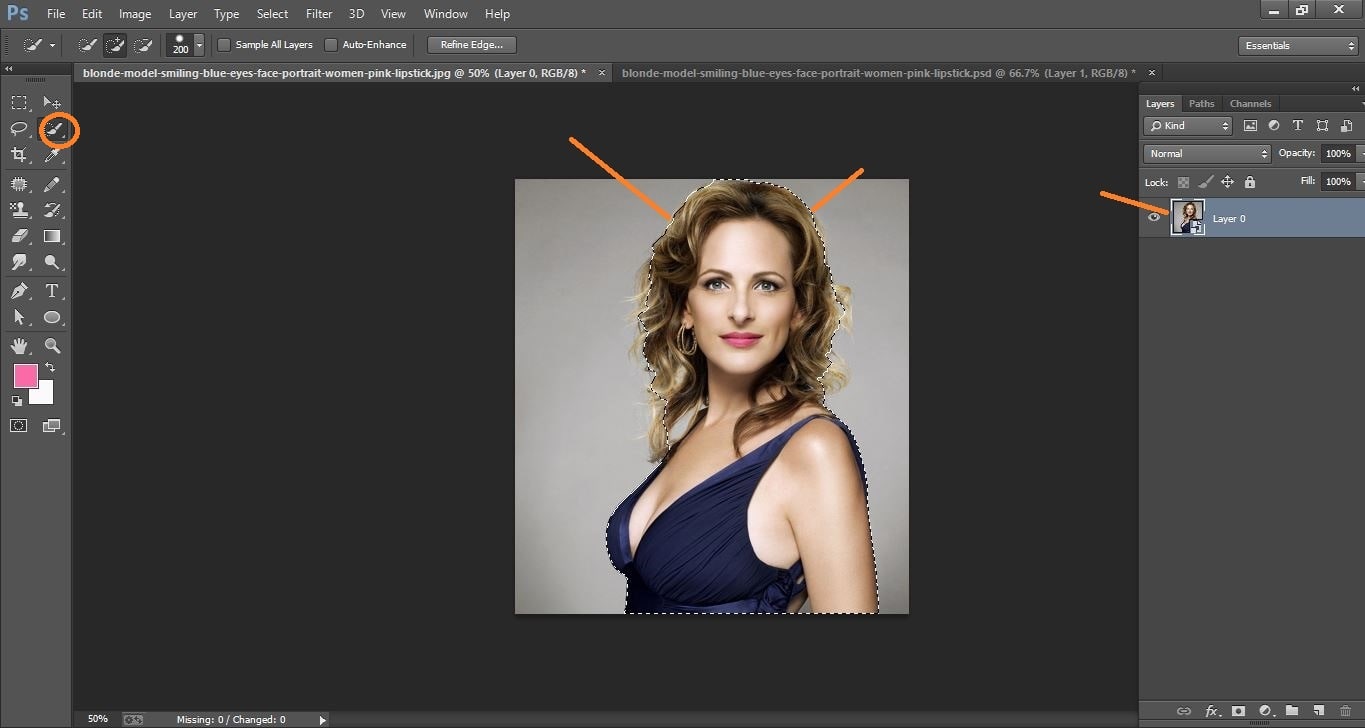Open layer styles via the fx icon
This screenshot has height=728, width=1365.
[x=1212, y=711]
